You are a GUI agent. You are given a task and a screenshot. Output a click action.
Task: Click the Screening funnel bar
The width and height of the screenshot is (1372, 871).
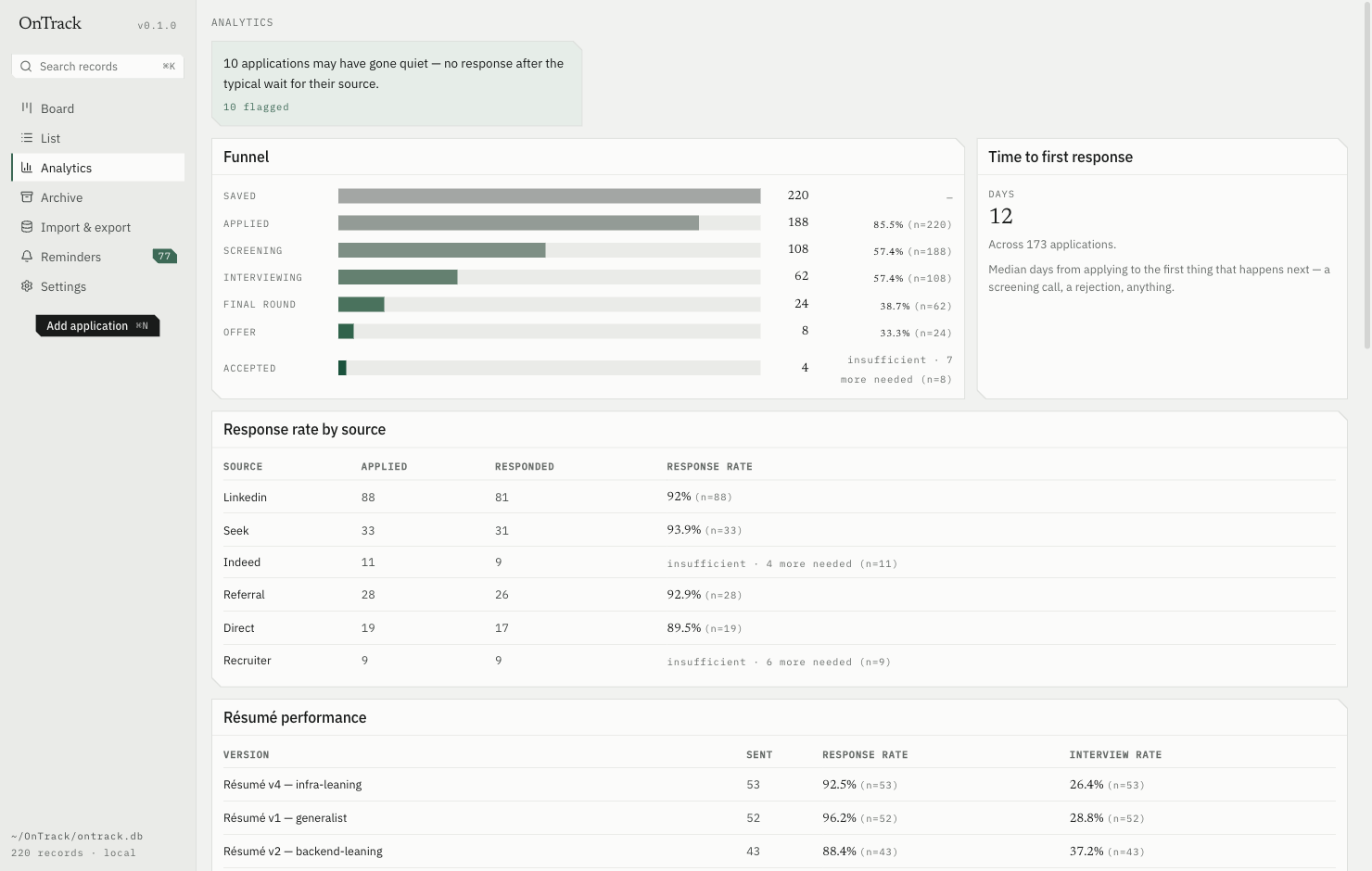tap(549, 250)
